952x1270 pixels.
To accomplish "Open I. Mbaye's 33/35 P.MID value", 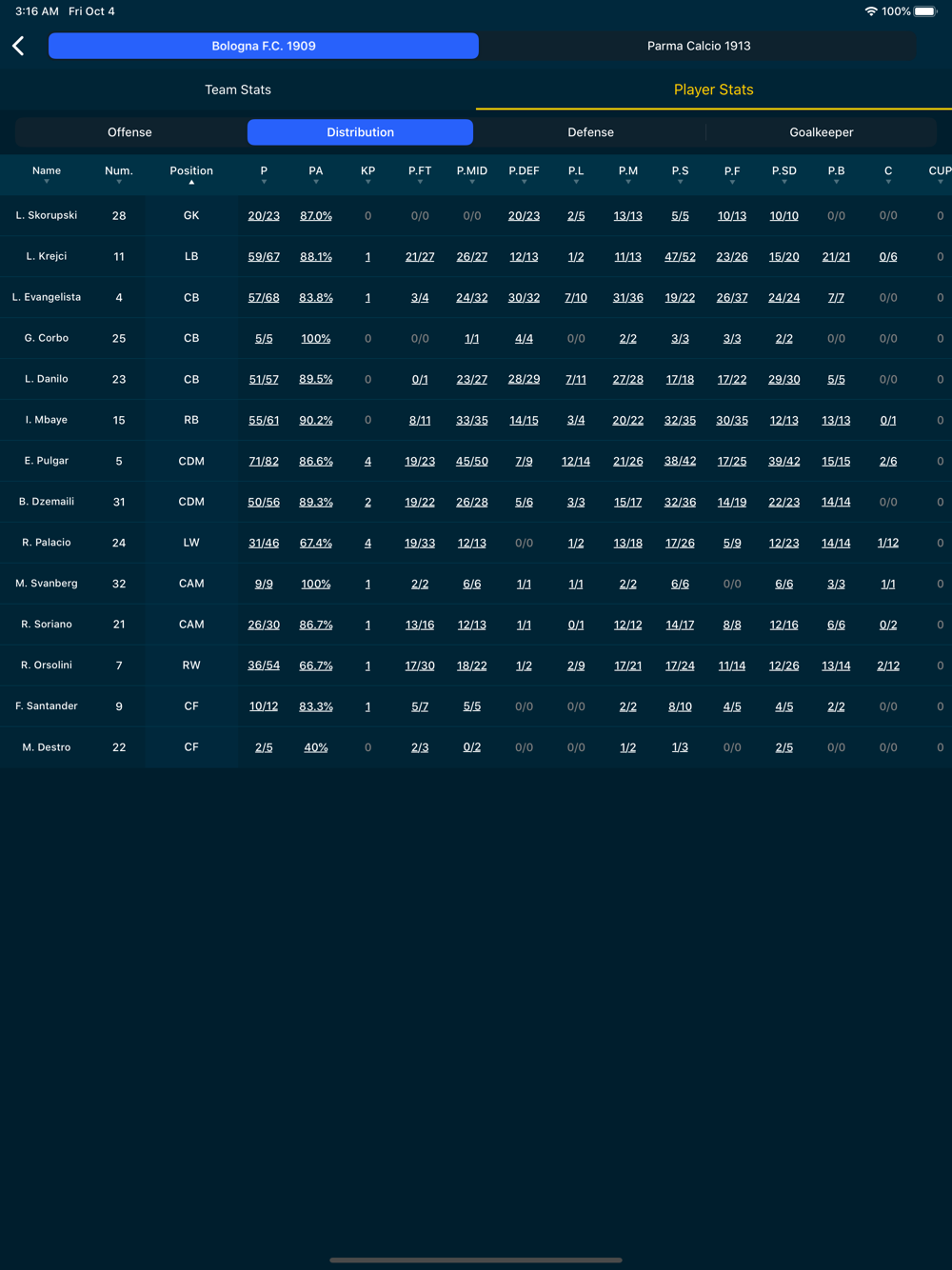I will point(472,420).
